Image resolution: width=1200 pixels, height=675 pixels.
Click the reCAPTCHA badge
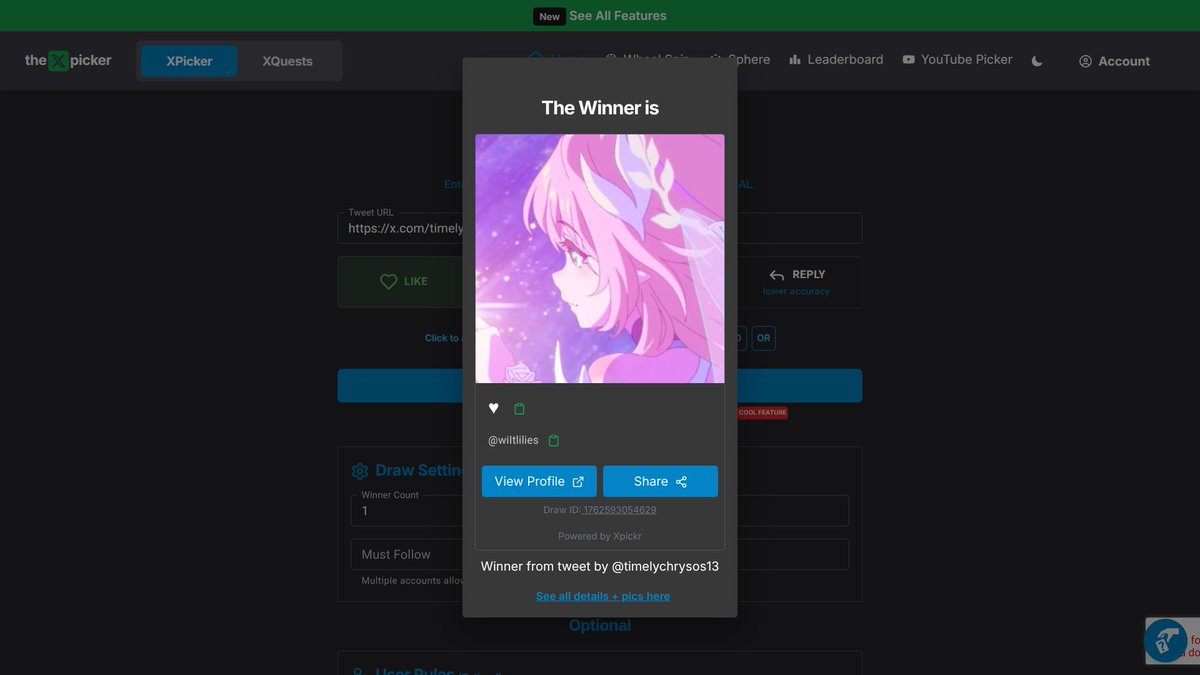click(1172, 641)
